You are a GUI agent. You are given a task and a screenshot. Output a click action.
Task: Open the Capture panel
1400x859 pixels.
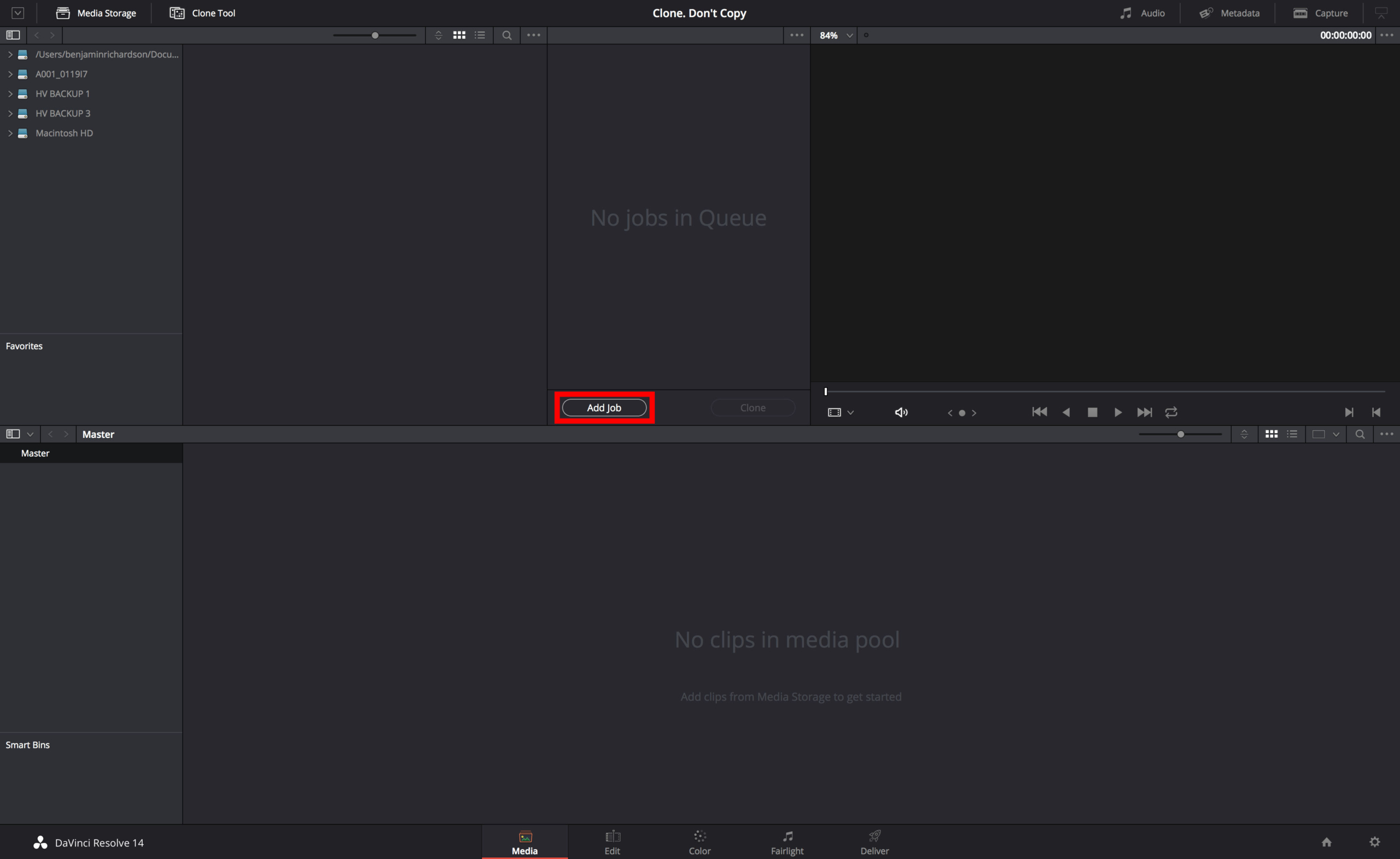(1320, 13)
